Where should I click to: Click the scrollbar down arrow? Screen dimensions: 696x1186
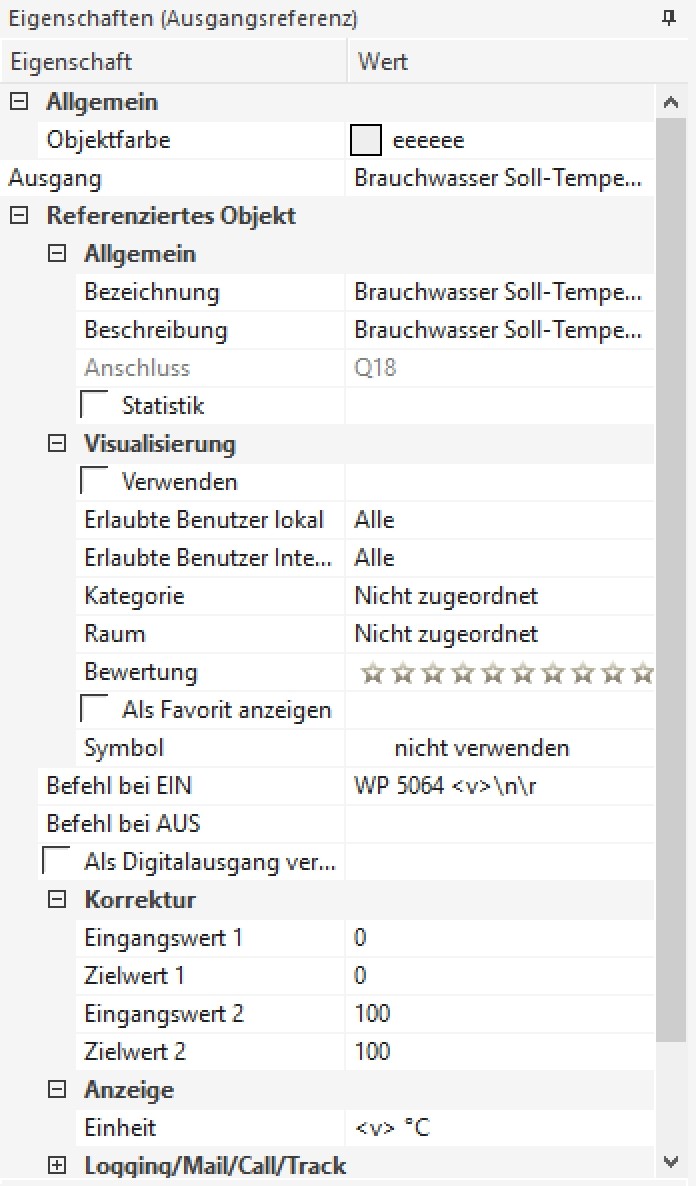(670, 1161)
